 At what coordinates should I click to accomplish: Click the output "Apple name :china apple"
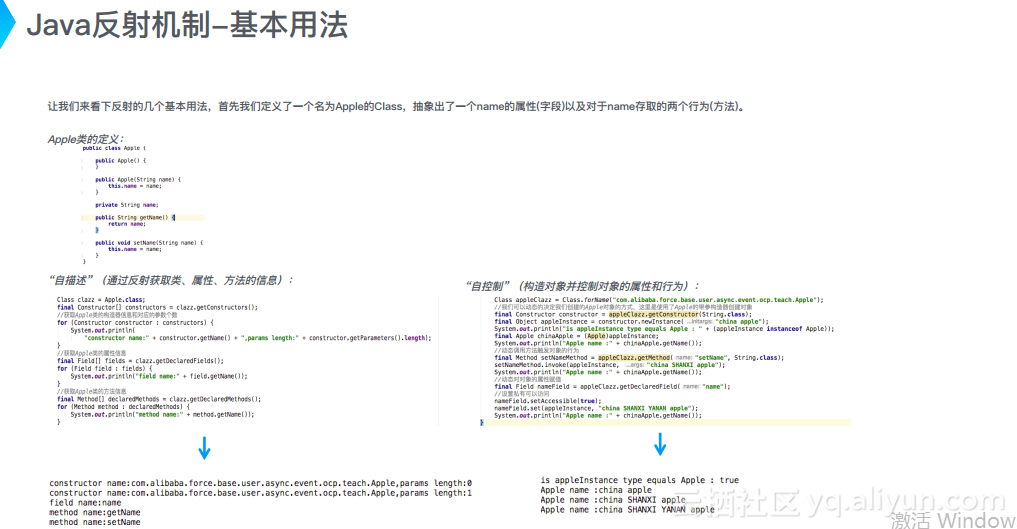point(596,491)
